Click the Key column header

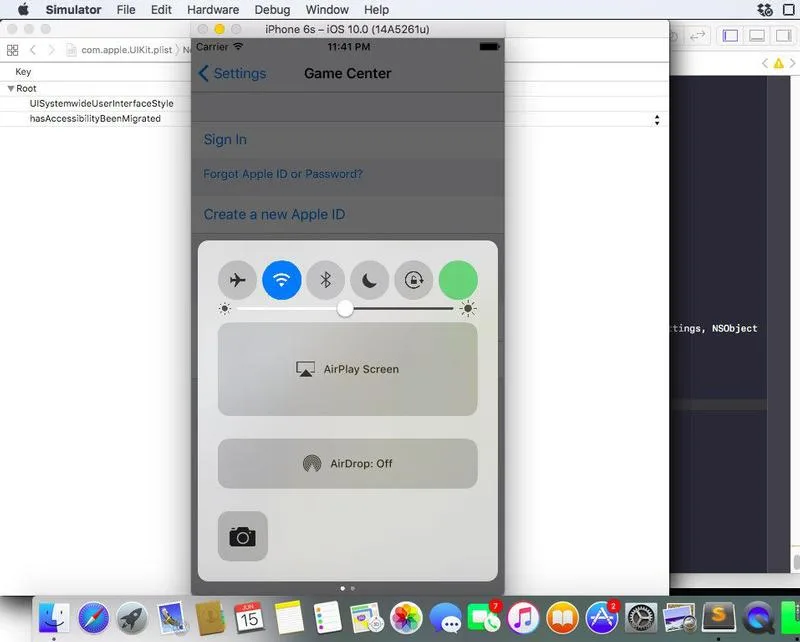coord(23,72)
